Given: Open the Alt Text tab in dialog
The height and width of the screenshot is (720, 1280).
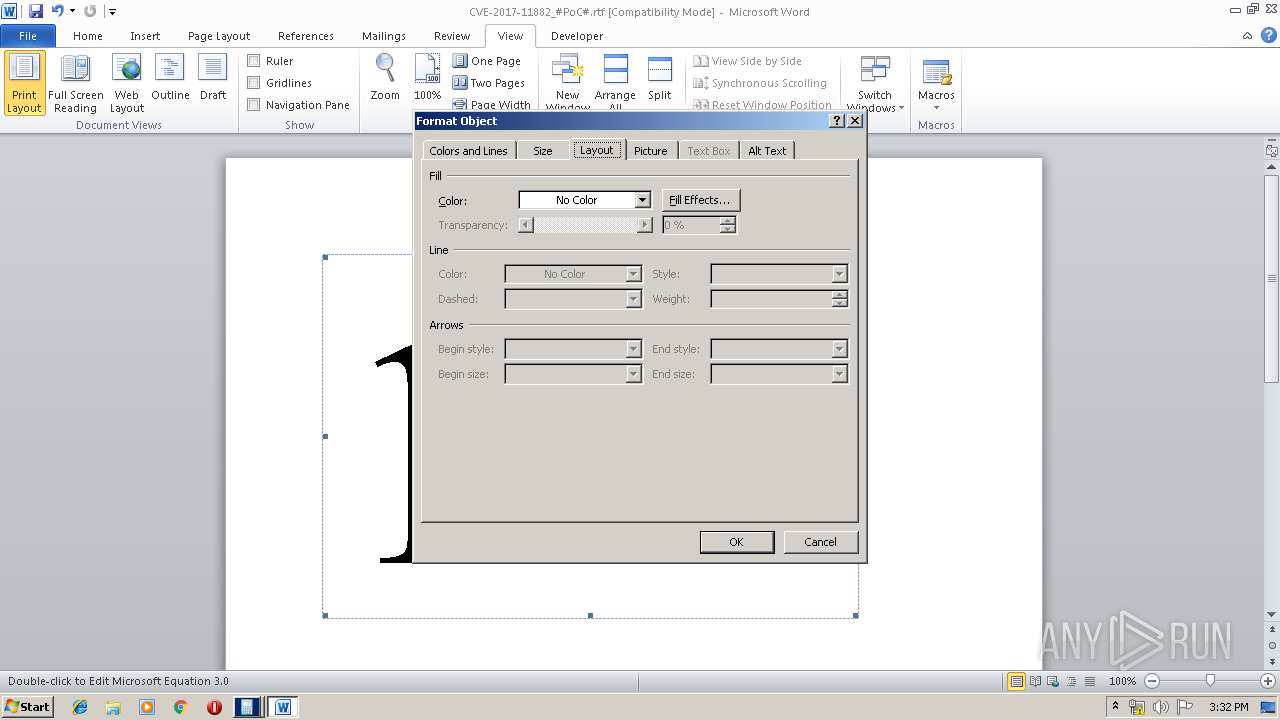Looking at the screenshot, I should [x=768, y=151].
